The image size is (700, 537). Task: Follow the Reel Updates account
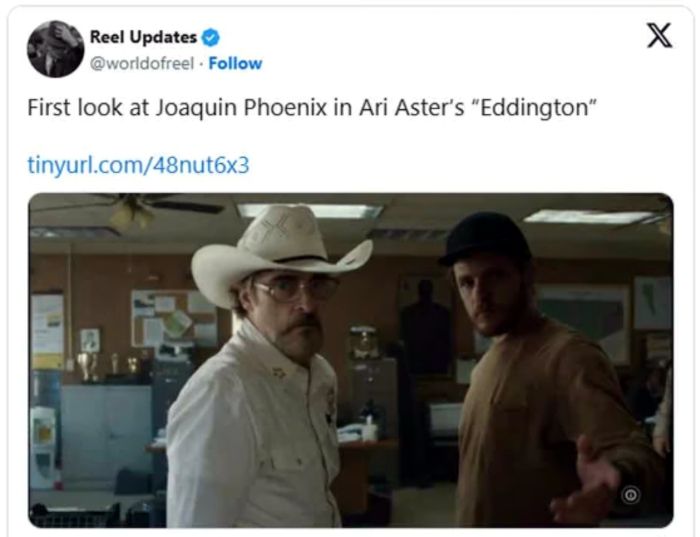click(235, 63)
